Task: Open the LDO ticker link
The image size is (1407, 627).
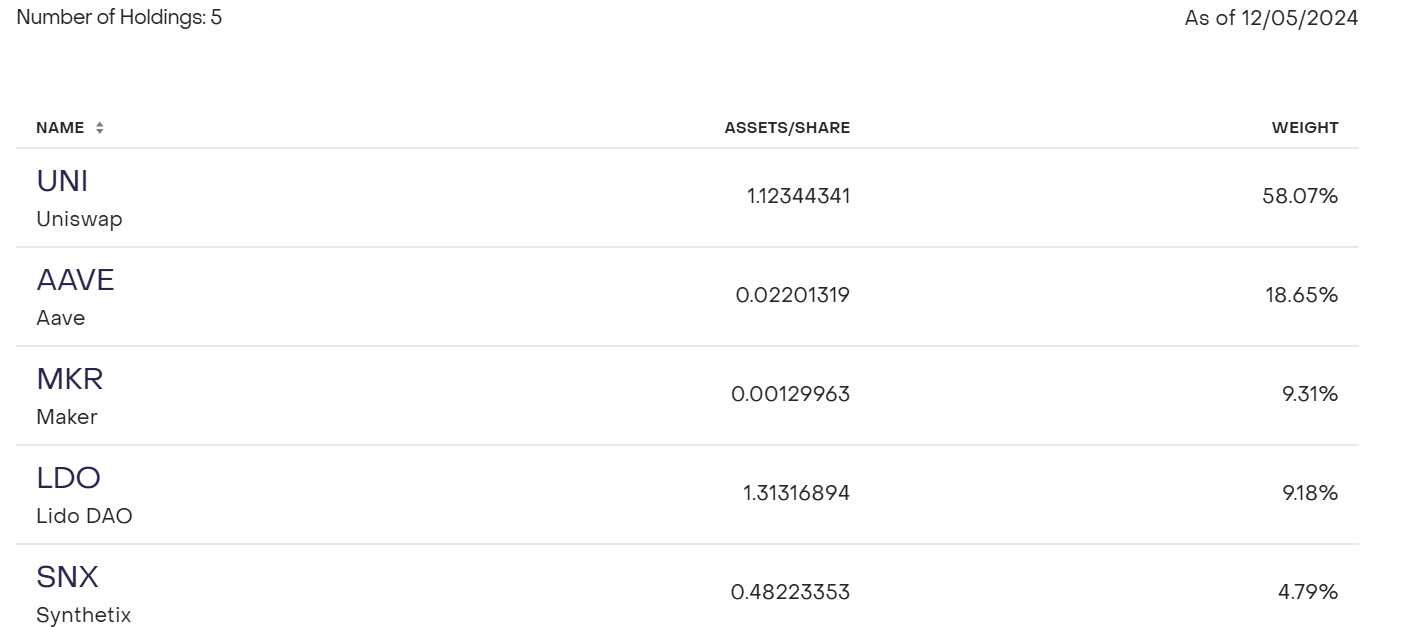Action: pyautogui.click(x=68, y=478)
